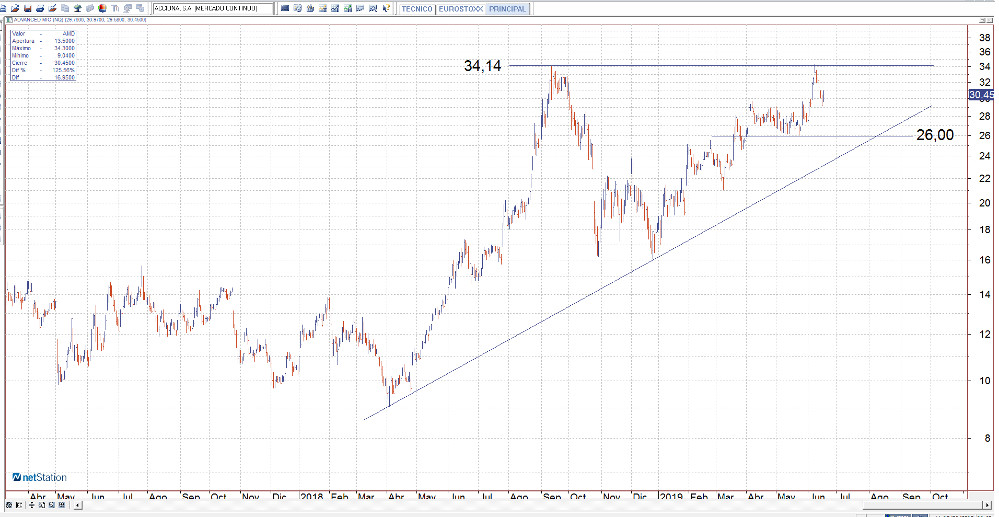The width and height of the screenshot is (999, 517).
Task: Click the current price tag '30,45'
Action: click(x=982, y=95)
